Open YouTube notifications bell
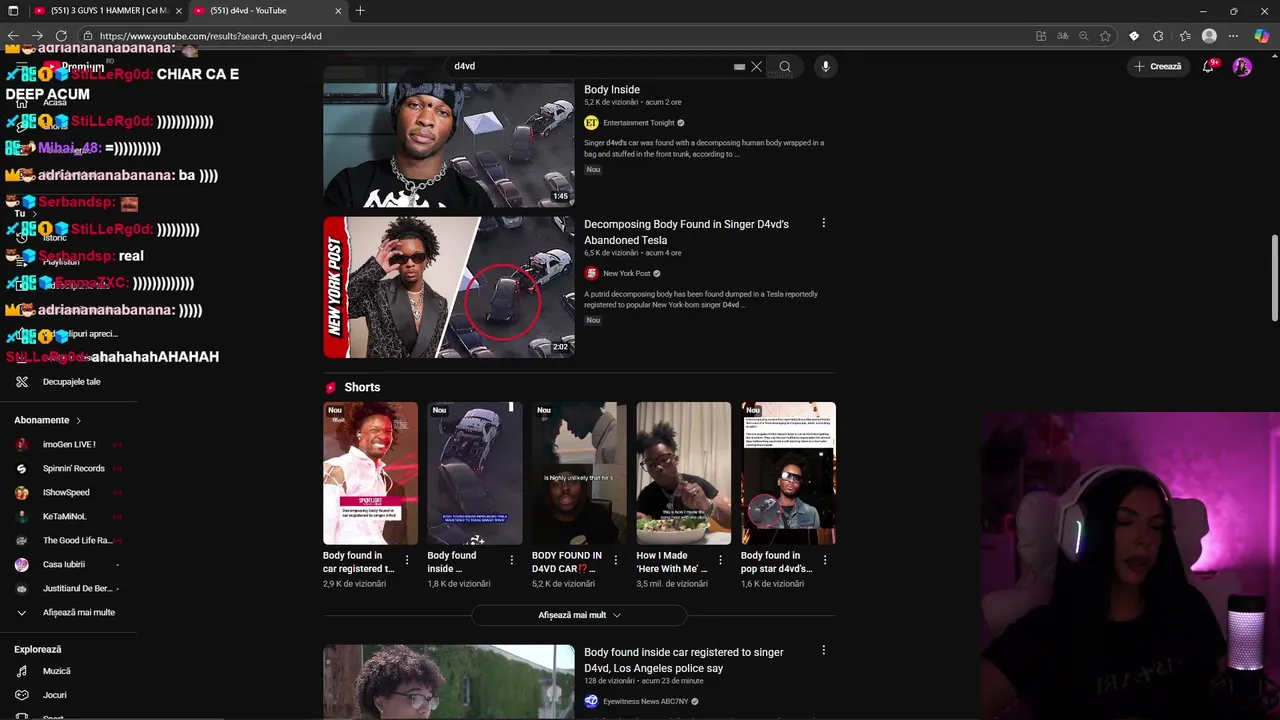The height and width of the screenshot is (720, 1280). 1208,67
